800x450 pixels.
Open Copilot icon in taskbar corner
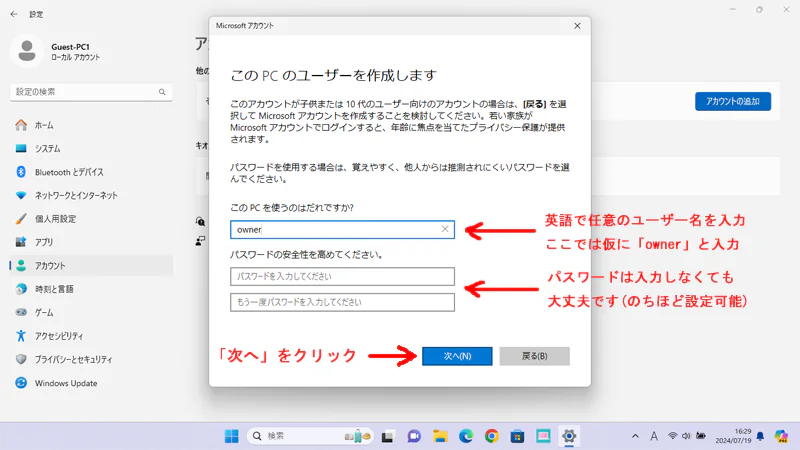coord(781,436)
